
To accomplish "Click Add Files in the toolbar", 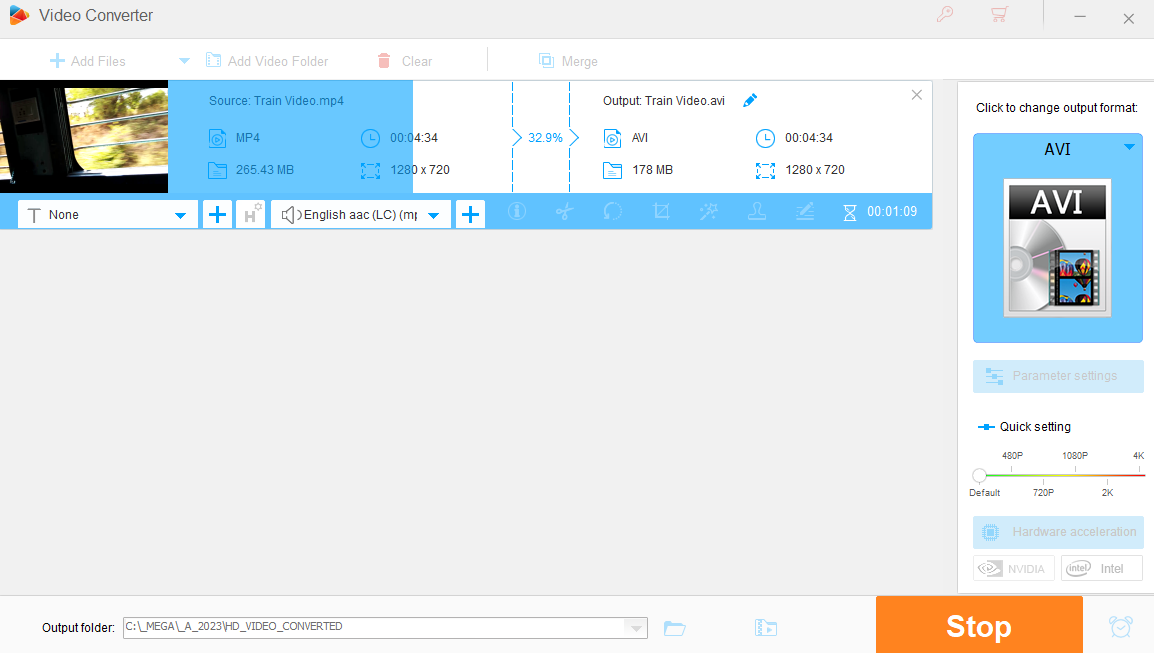I will (x=88, y=61).
